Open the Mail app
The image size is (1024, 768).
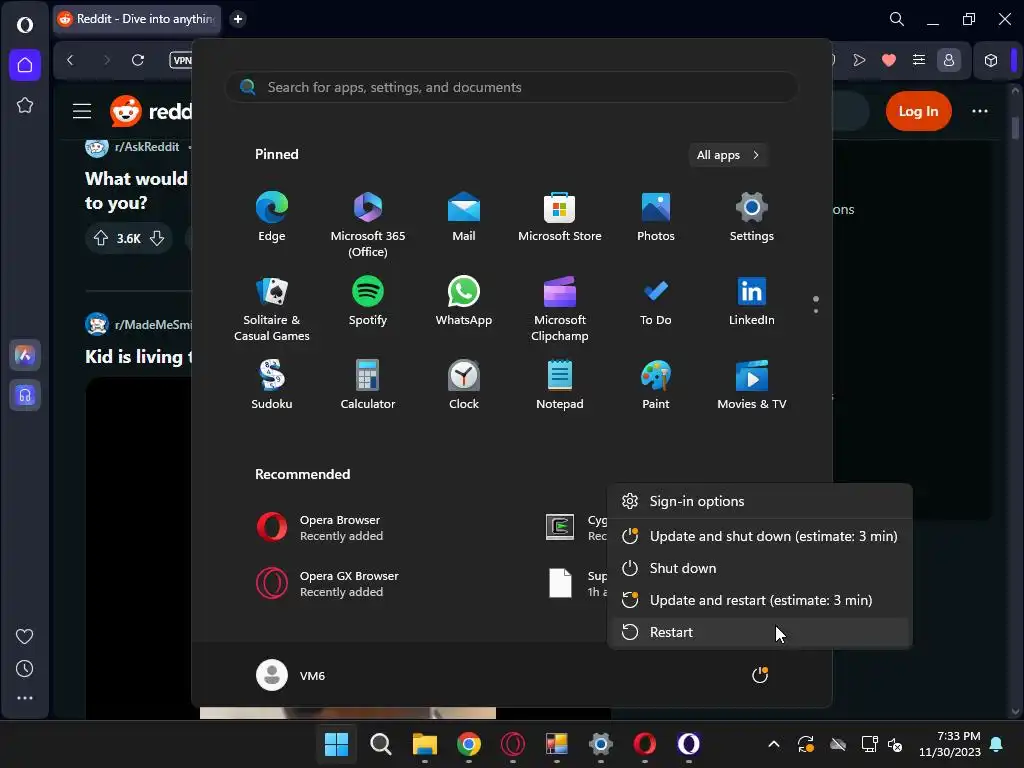(464, 217)
